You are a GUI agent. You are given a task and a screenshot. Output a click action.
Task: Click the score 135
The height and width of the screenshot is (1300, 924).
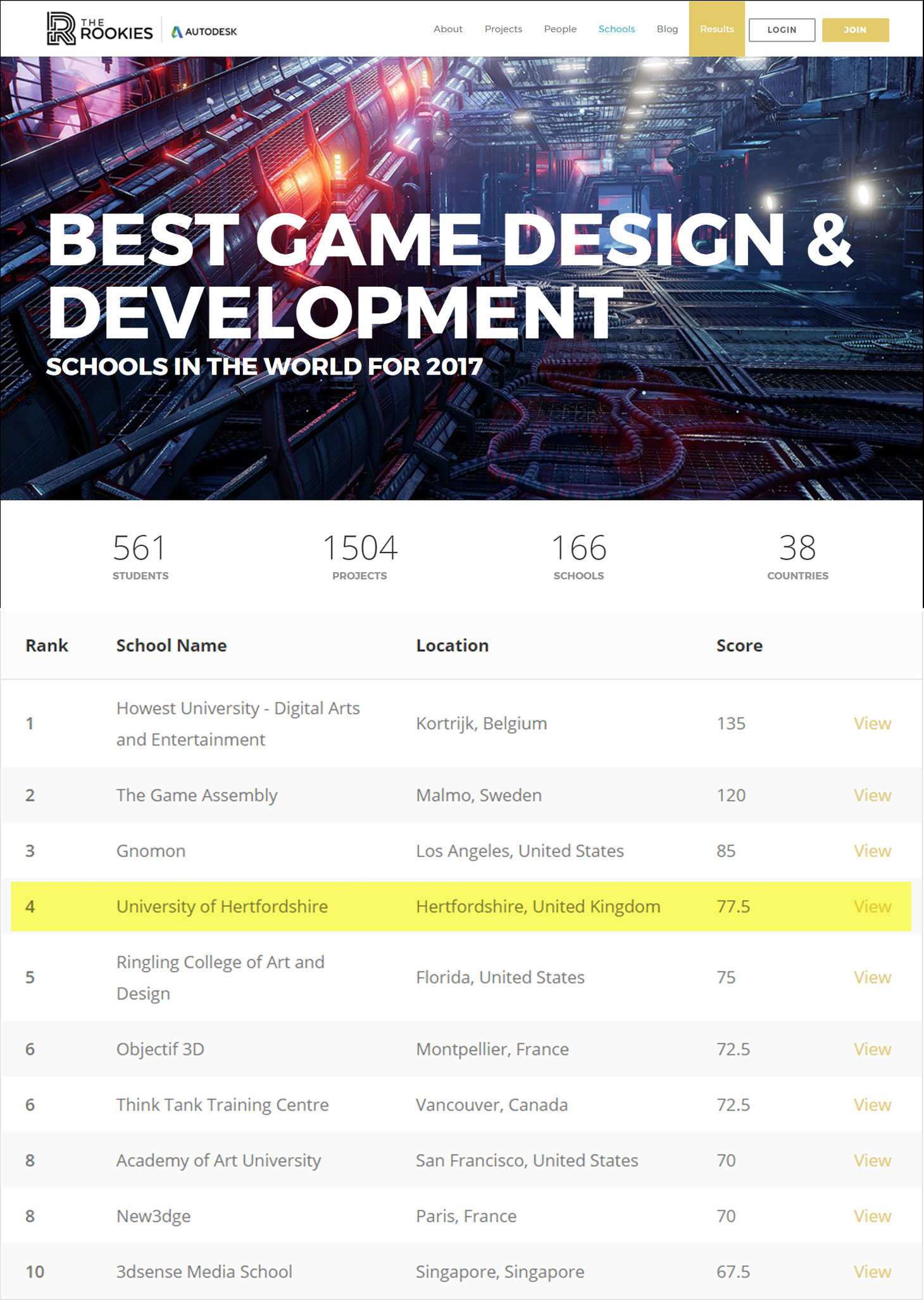coord(731,723)
